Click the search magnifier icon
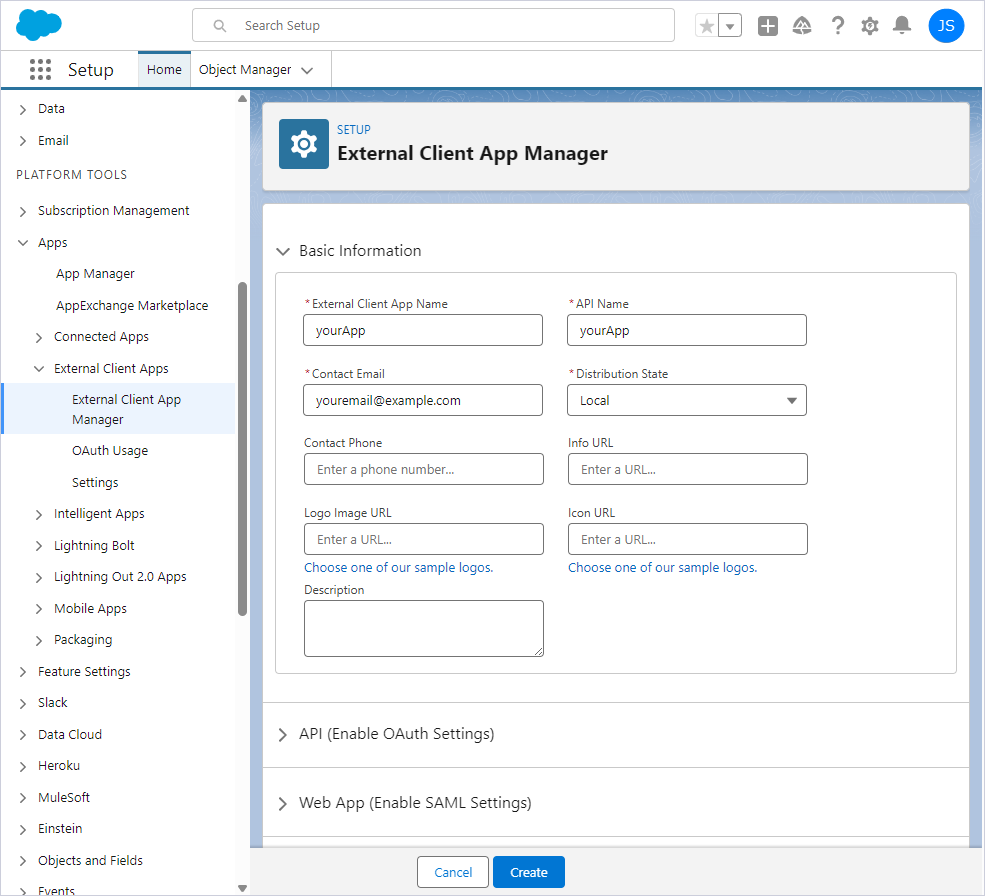The height and width of the screenshot is (896, 985). [220, 26]
